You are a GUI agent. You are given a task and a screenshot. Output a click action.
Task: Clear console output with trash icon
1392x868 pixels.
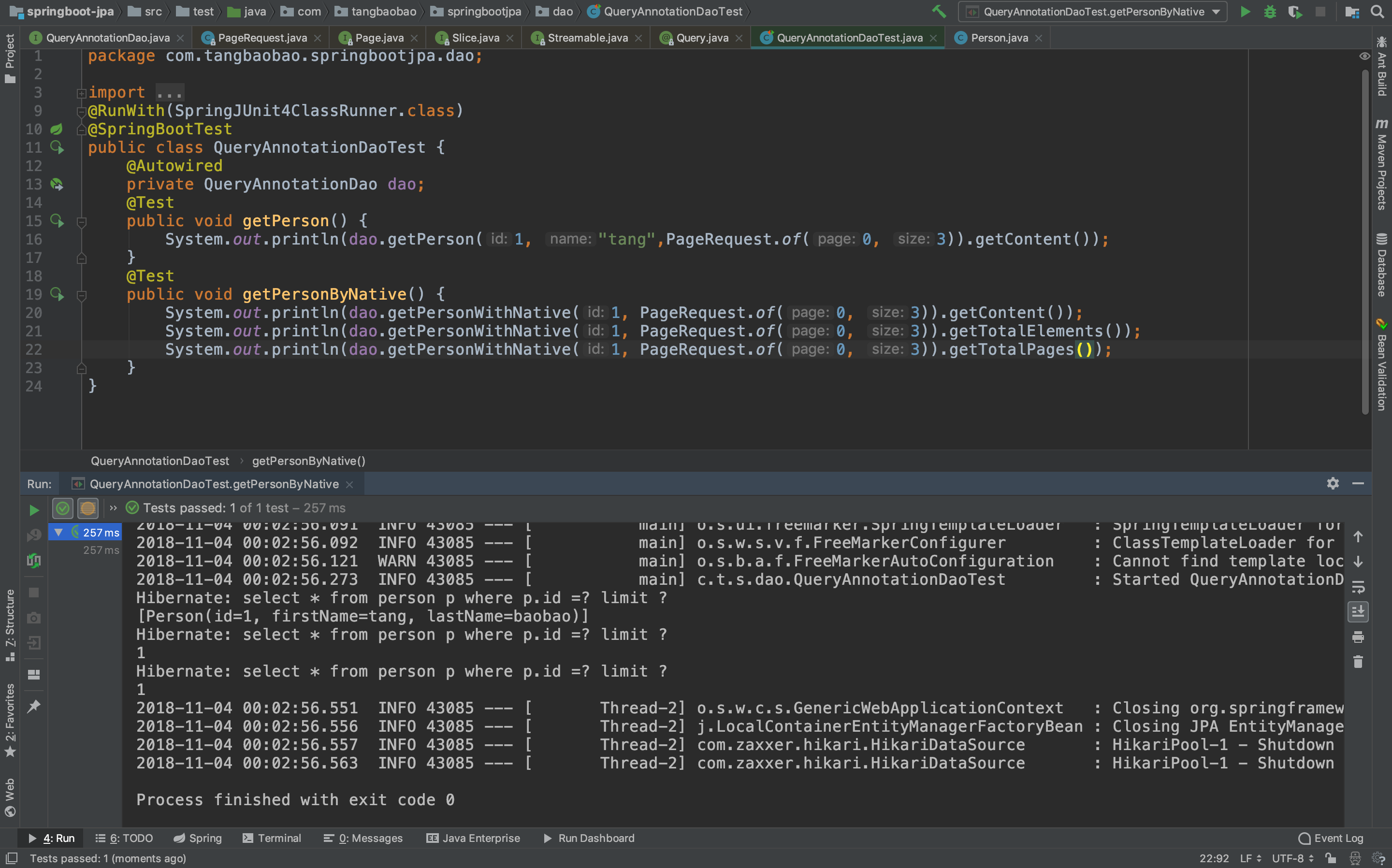click(1358, 662)
